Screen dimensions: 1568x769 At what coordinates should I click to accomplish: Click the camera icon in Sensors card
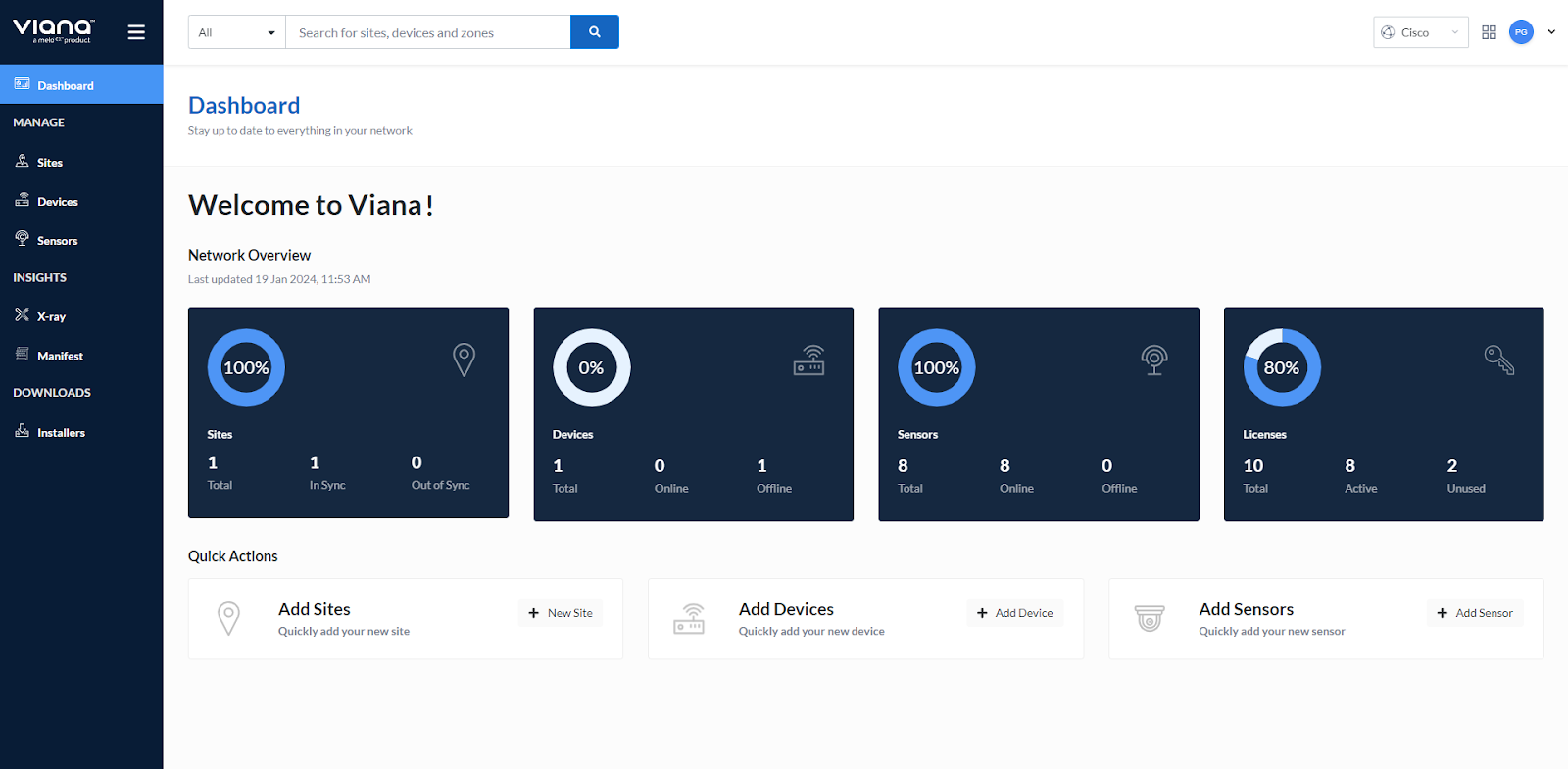pos(1153,360)
